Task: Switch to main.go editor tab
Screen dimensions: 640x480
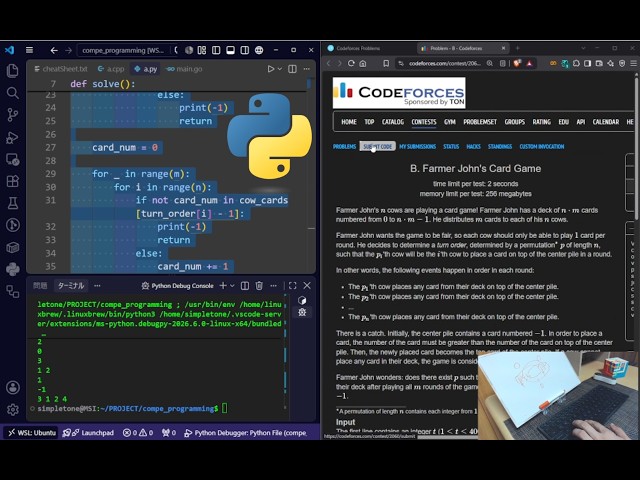Action: click(x=184, y=69)
